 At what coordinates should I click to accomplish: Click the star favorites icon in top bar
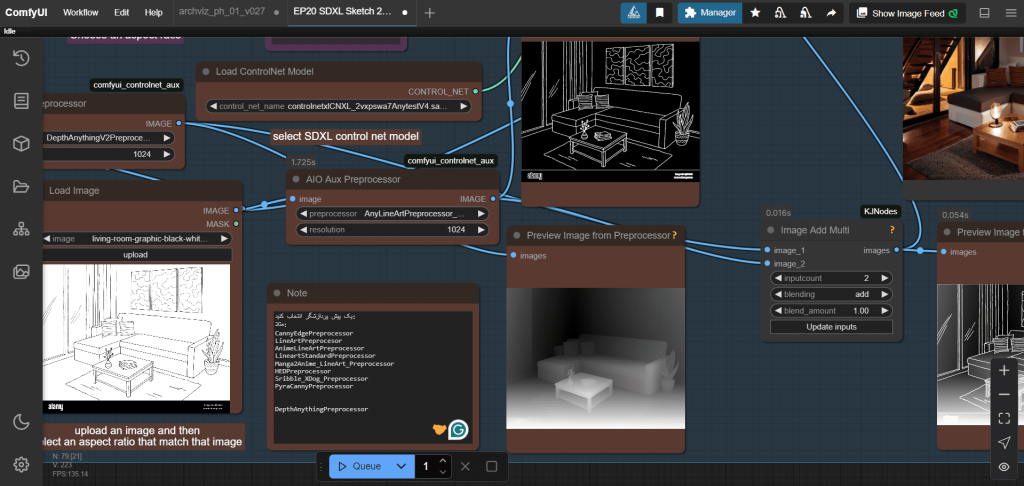755,13
